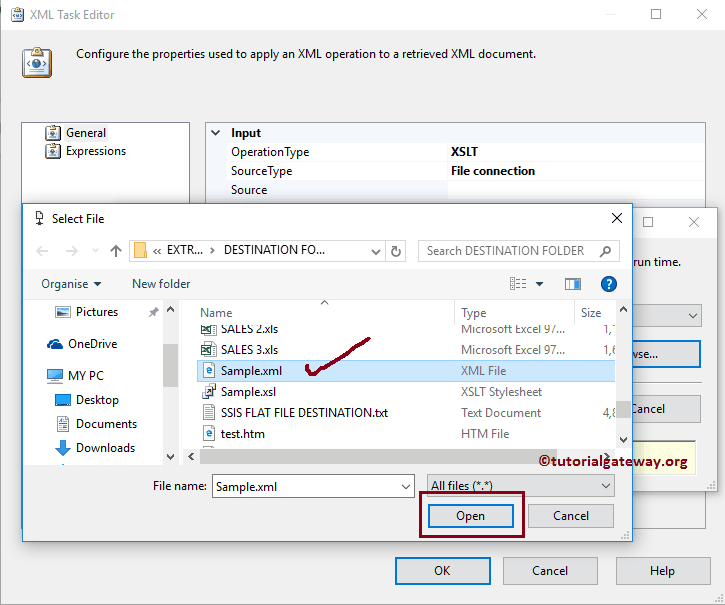
Task: Click the Sample.xml file icon
Action: click(x=209, y=370)
